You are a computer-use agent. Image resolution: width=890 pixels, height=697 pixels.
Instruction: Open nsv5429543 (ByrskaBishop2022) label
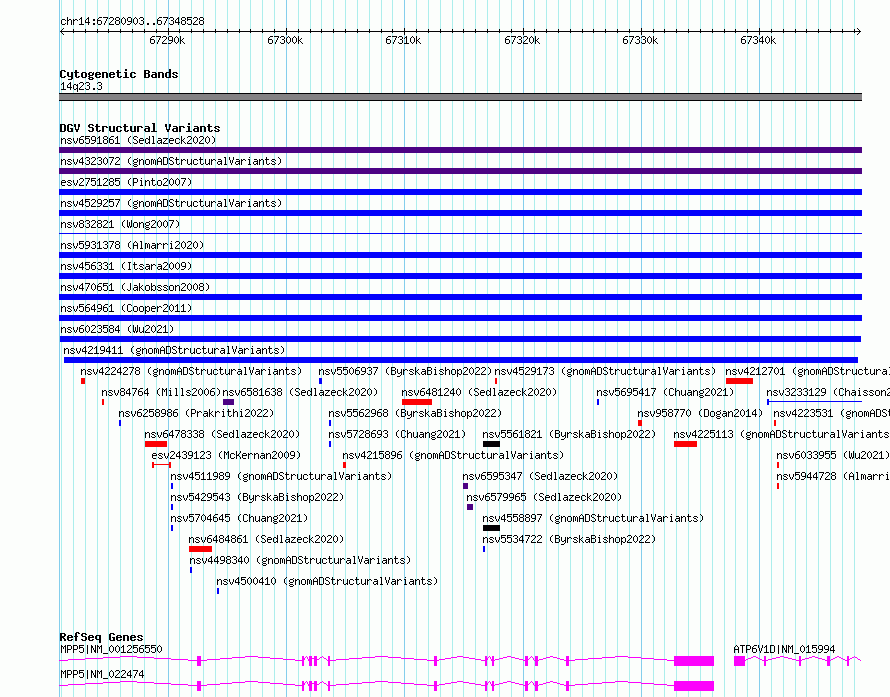[257, 497]
